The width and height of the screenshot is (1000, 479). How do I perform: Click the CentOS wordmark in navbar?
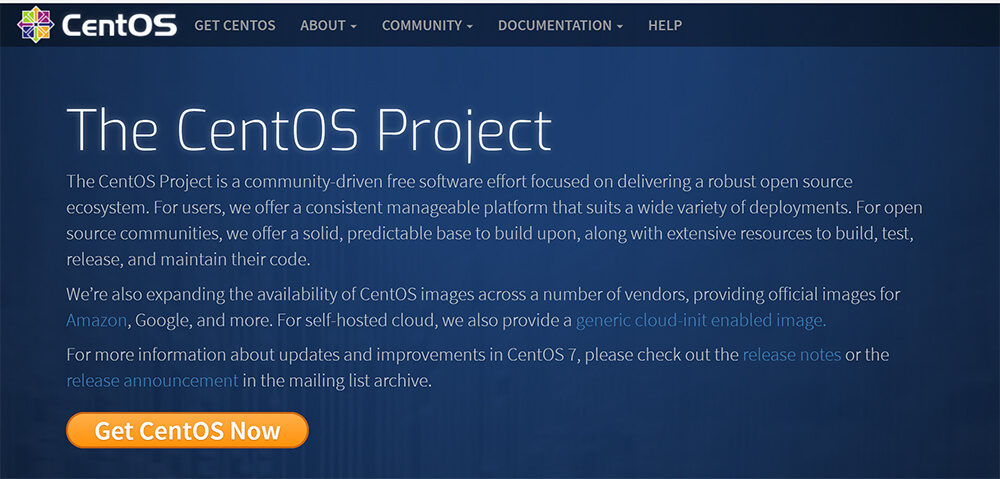pos(119,26)
